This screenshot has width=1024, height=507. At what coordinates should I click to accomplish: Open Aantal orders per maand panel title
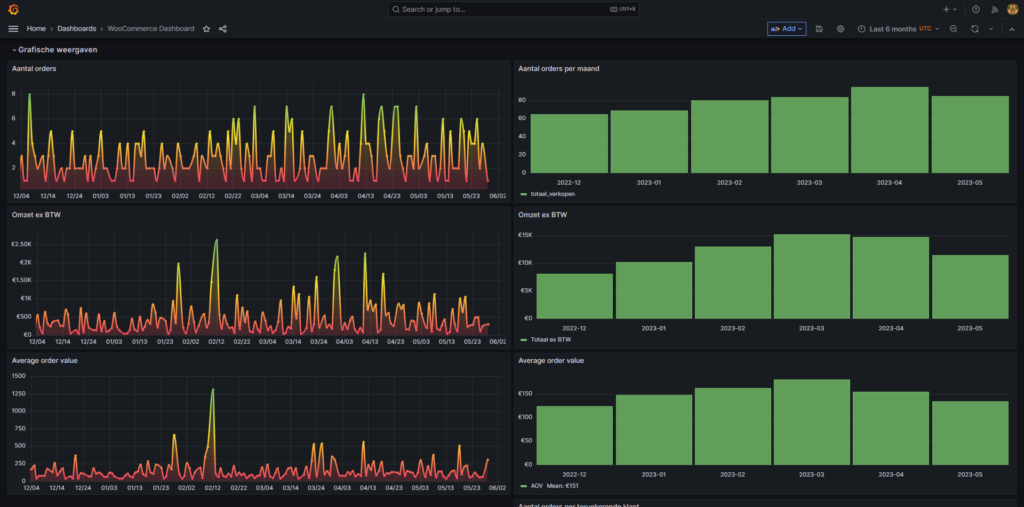(558, 68)
